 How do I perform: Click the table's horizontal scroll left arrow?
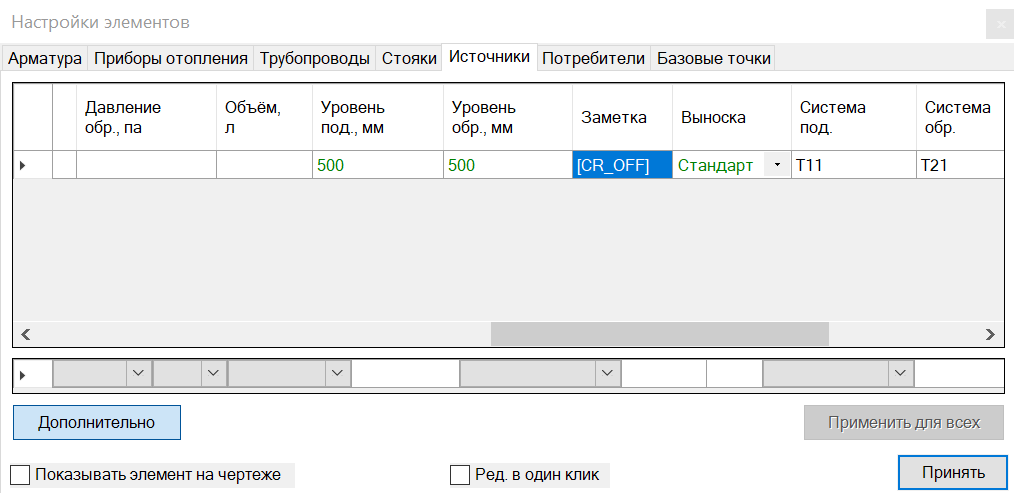click(x=26, y=334)
